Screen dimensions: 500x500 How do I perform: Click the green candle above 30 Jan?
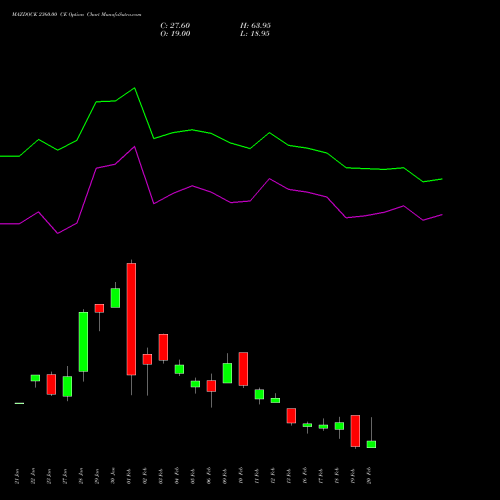(x=115, y=298)
